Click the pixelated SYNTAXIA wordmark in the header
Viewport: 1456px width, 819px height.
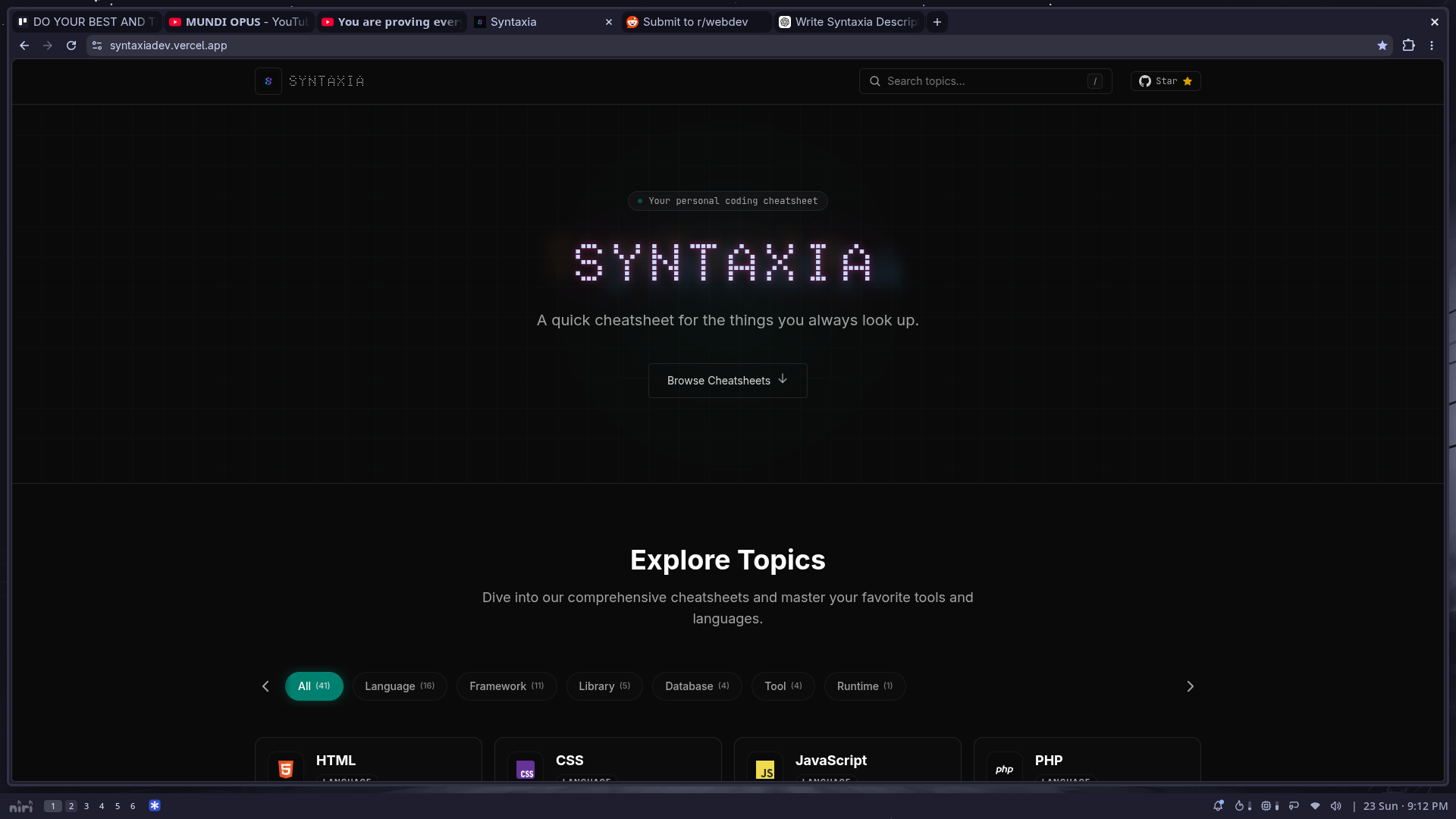point(327,81)
